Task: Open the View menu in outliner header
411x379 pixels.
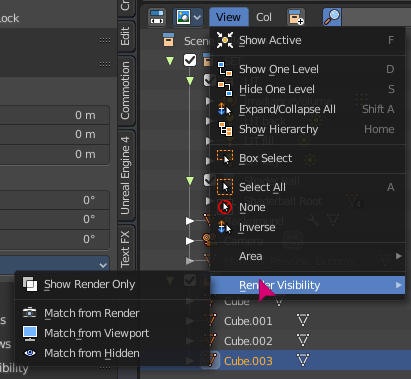Action: (x=229, y=17)
